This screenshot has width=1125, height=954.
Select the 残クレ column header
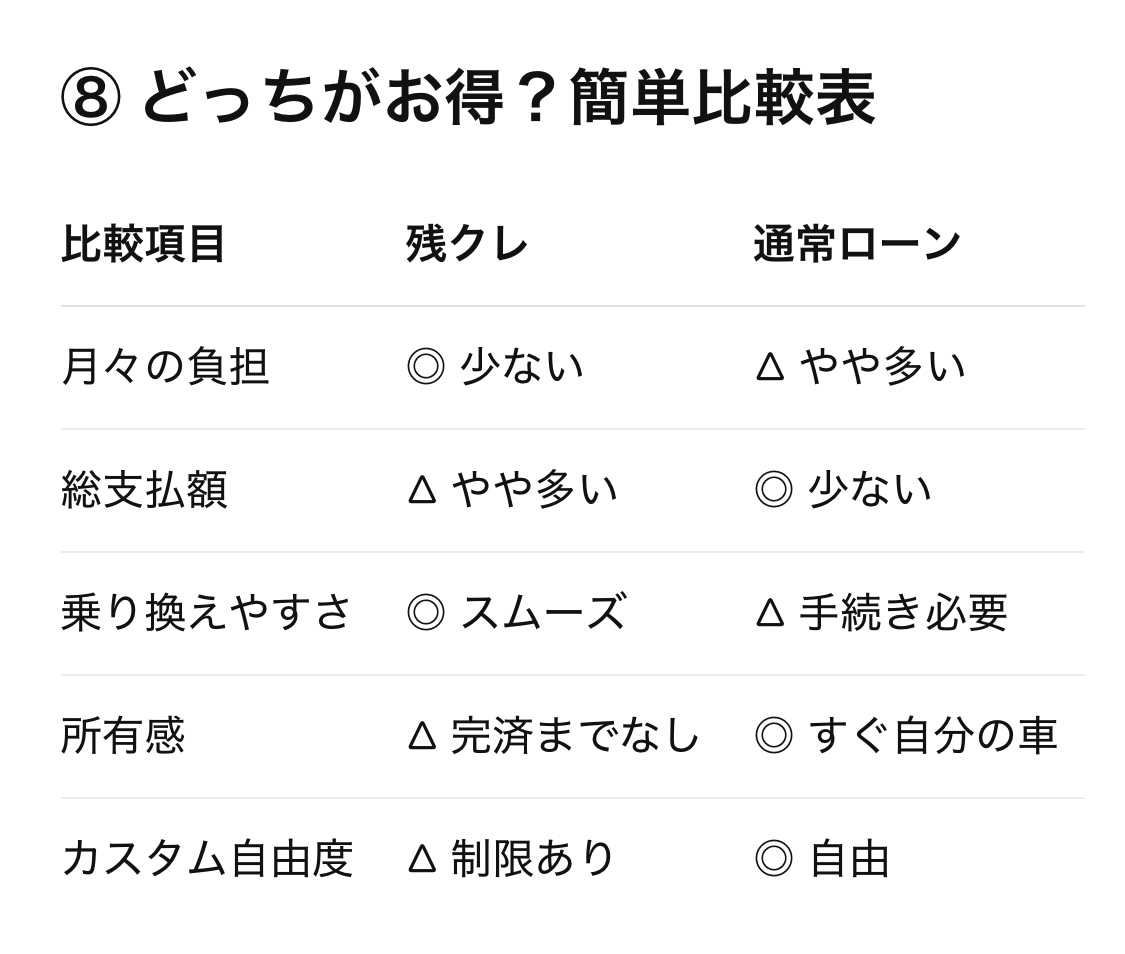pos(467,244)
